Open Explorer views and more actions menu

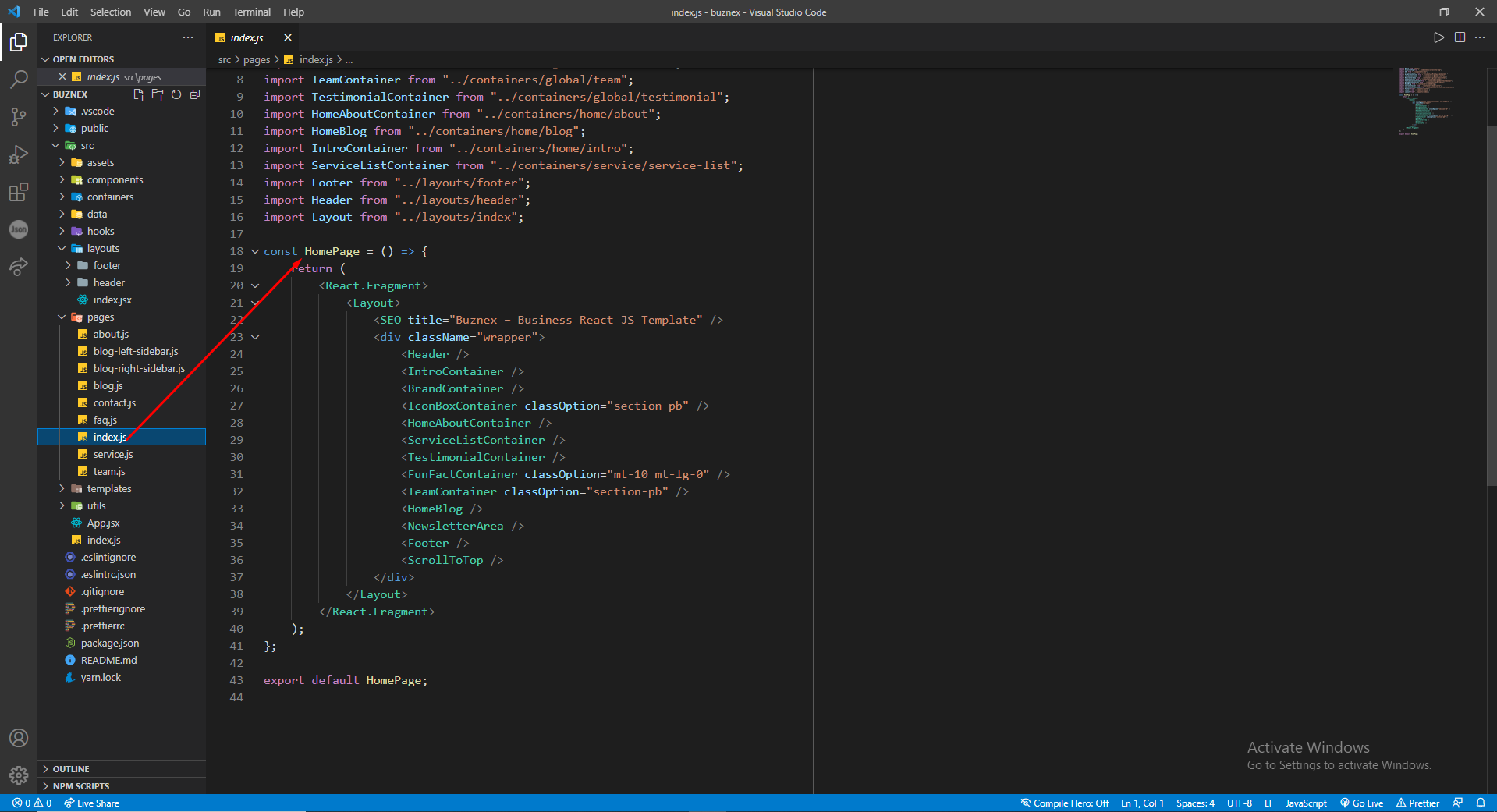coord(188,37)
